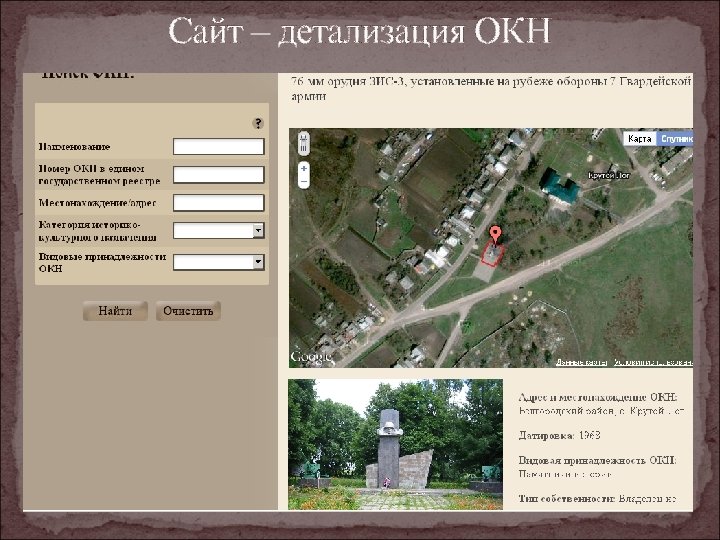Zoom out with the map minus button

click(x=304, y=182)
